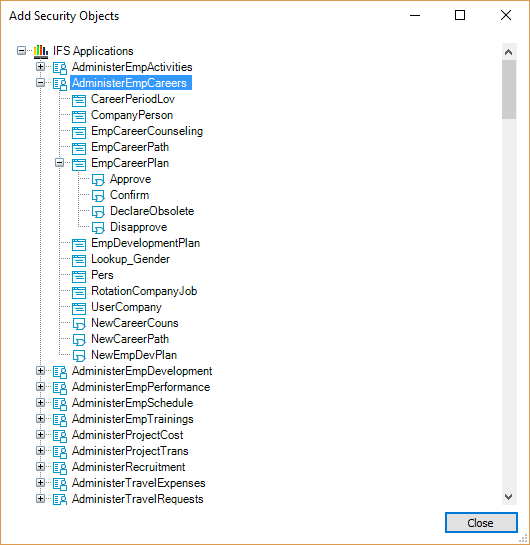Select the AdministerEmpTrainings label
Image resolution: width=530 pixels, height=545 pixels.
click(x=132, y=419)
